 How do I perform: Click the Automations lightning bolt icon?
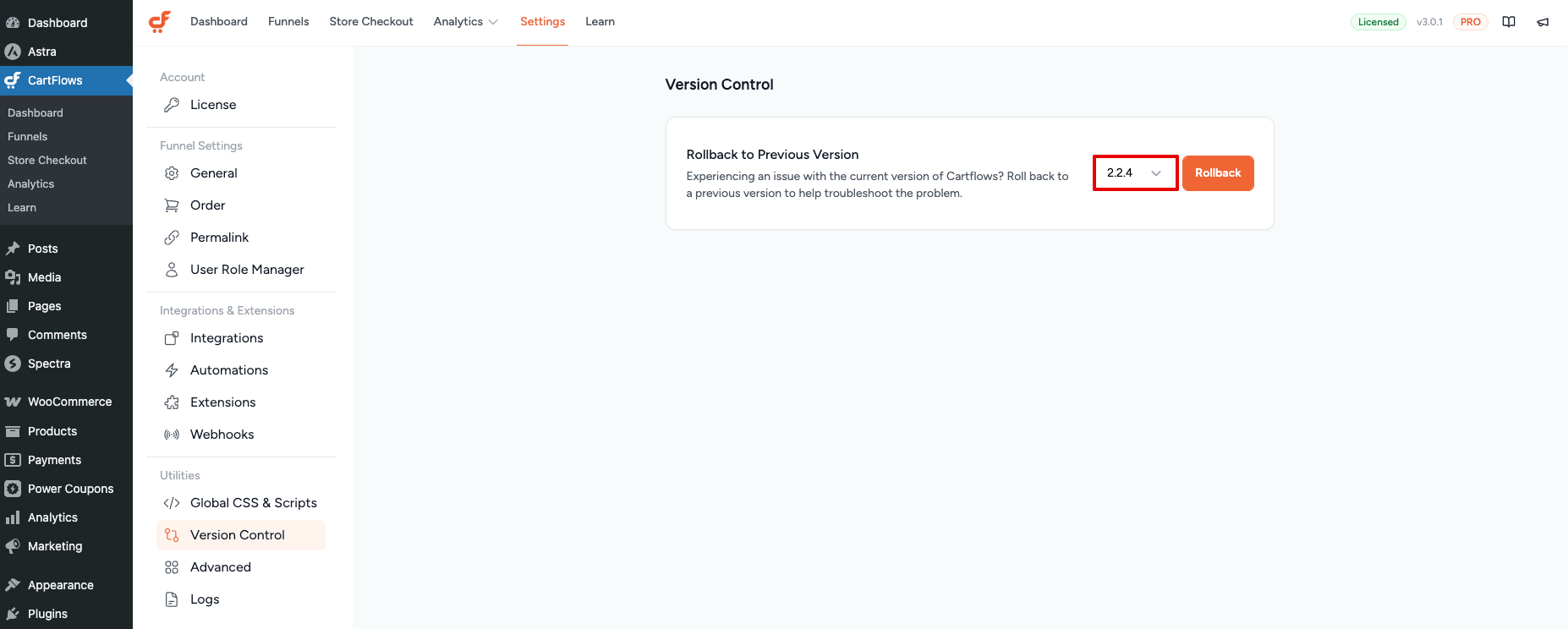(172, 370)
